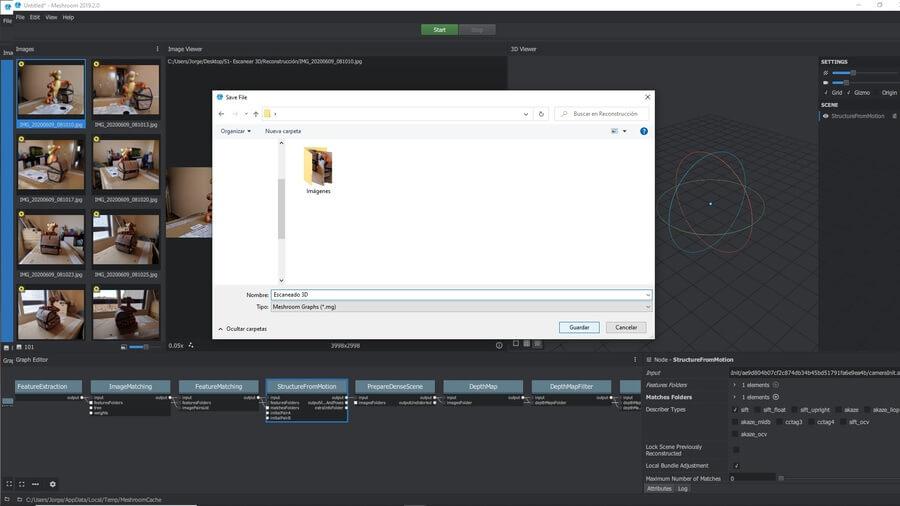Collapse folders with Ocultar carpetas
Image resolution: width=900 pixels, height=506 pixels.
pos(242,328)
